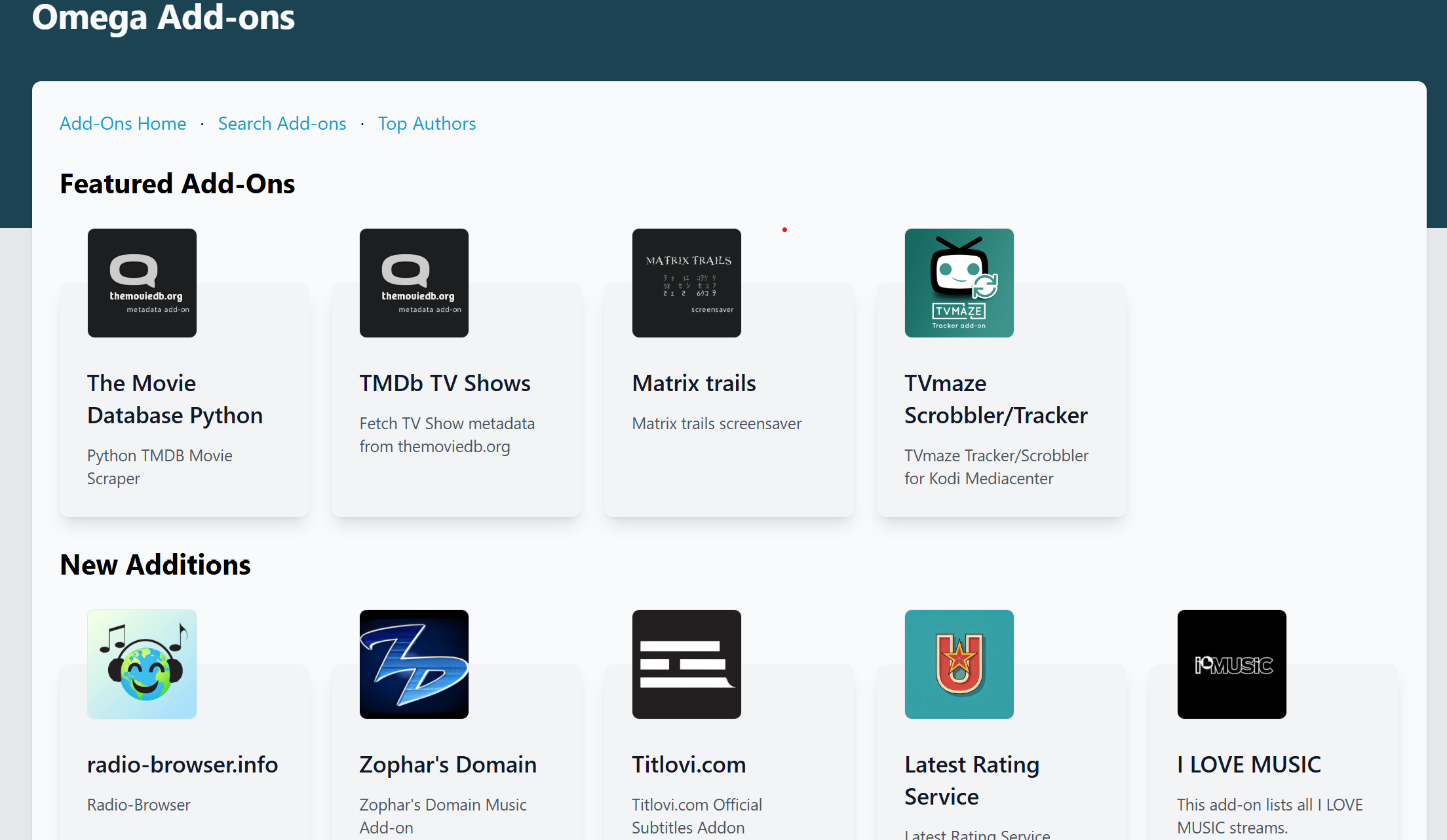Screen dimensions: 1447x840
Task: Open the TMDb TV Shows add-on card
Action: (444, 383)
